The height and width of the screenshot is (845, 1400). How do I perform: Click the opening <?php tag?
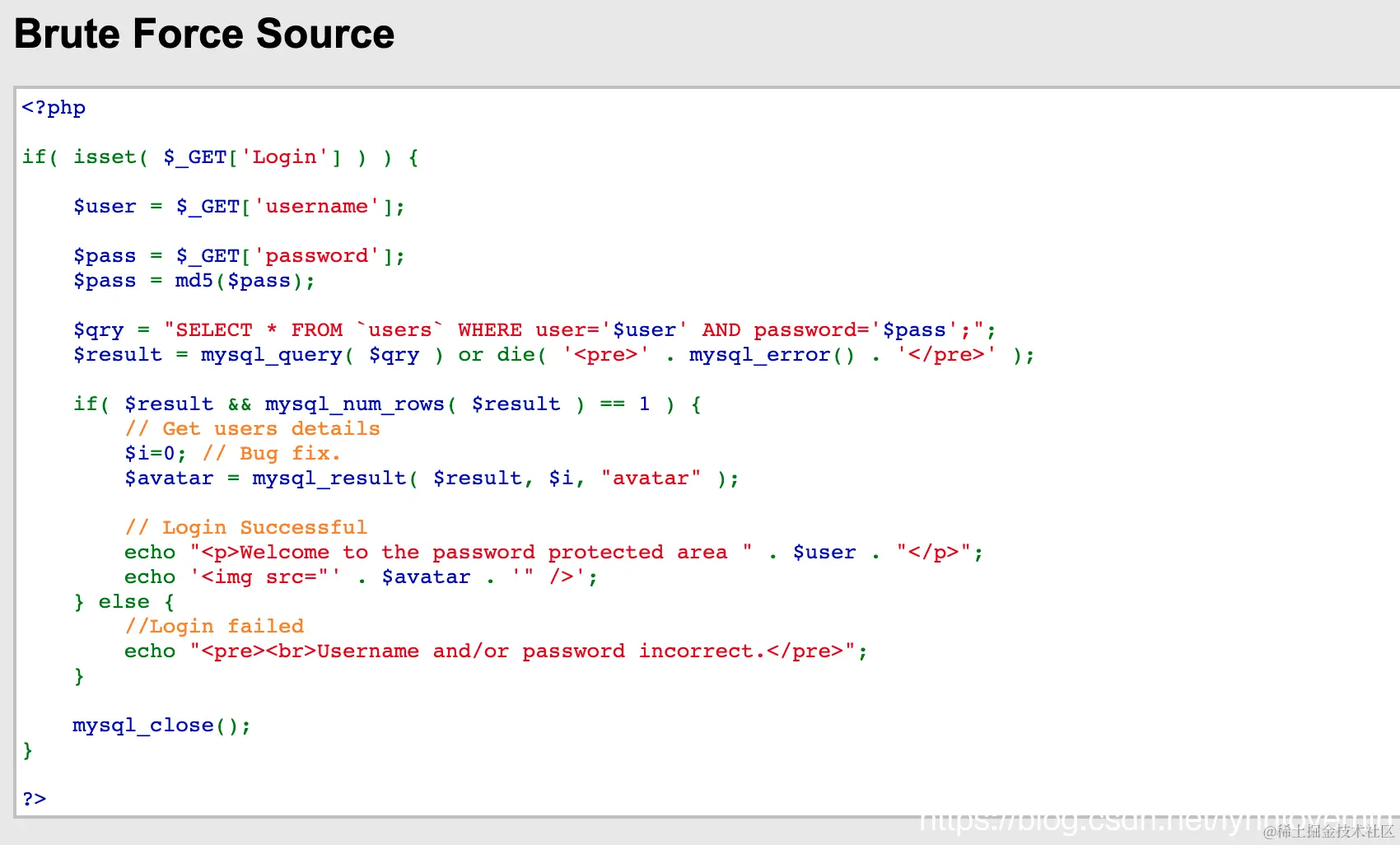click(54, 108)
